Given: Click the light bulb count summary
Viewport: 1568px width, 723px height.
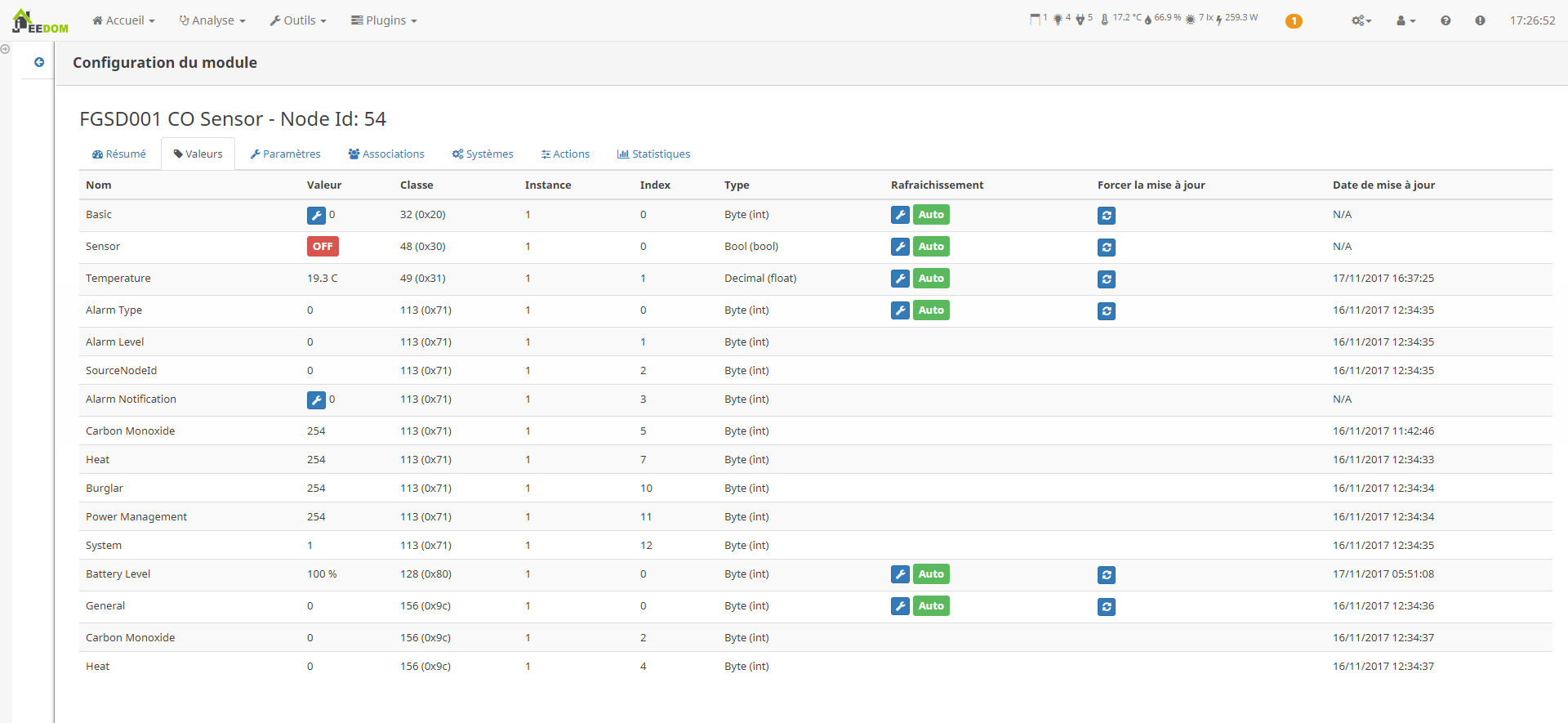Looking at the screenshot, I should [x=1062, y=18].
